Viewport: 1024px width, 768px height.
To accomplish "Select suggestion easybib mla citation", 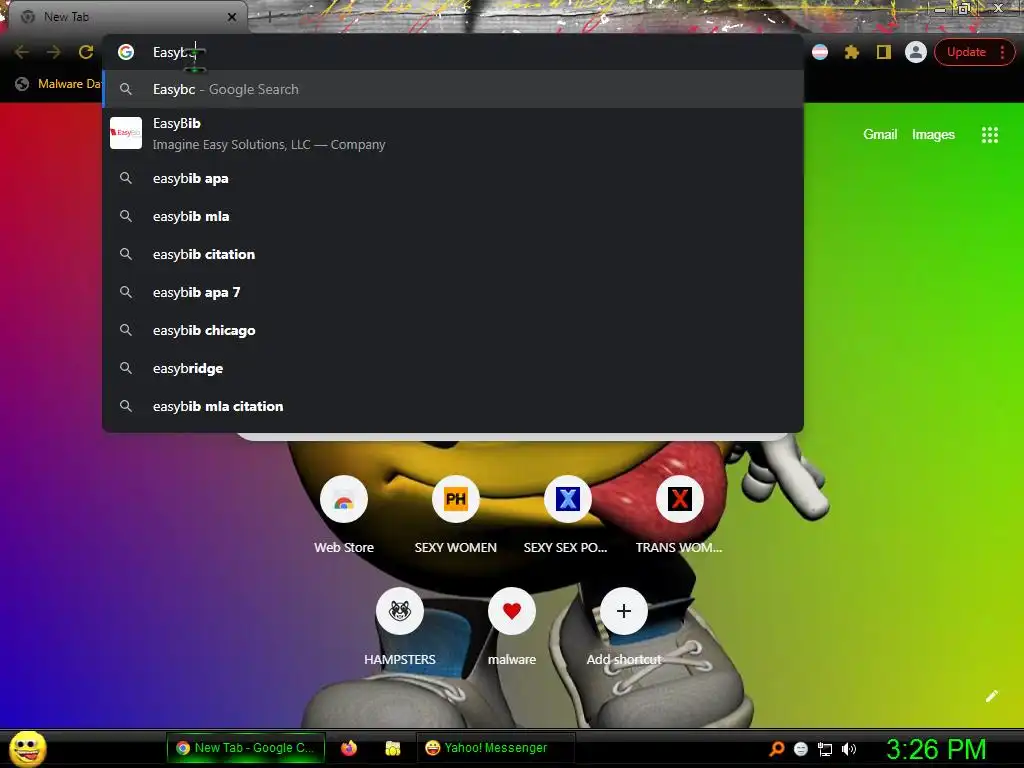I will (x=453, y=406).
